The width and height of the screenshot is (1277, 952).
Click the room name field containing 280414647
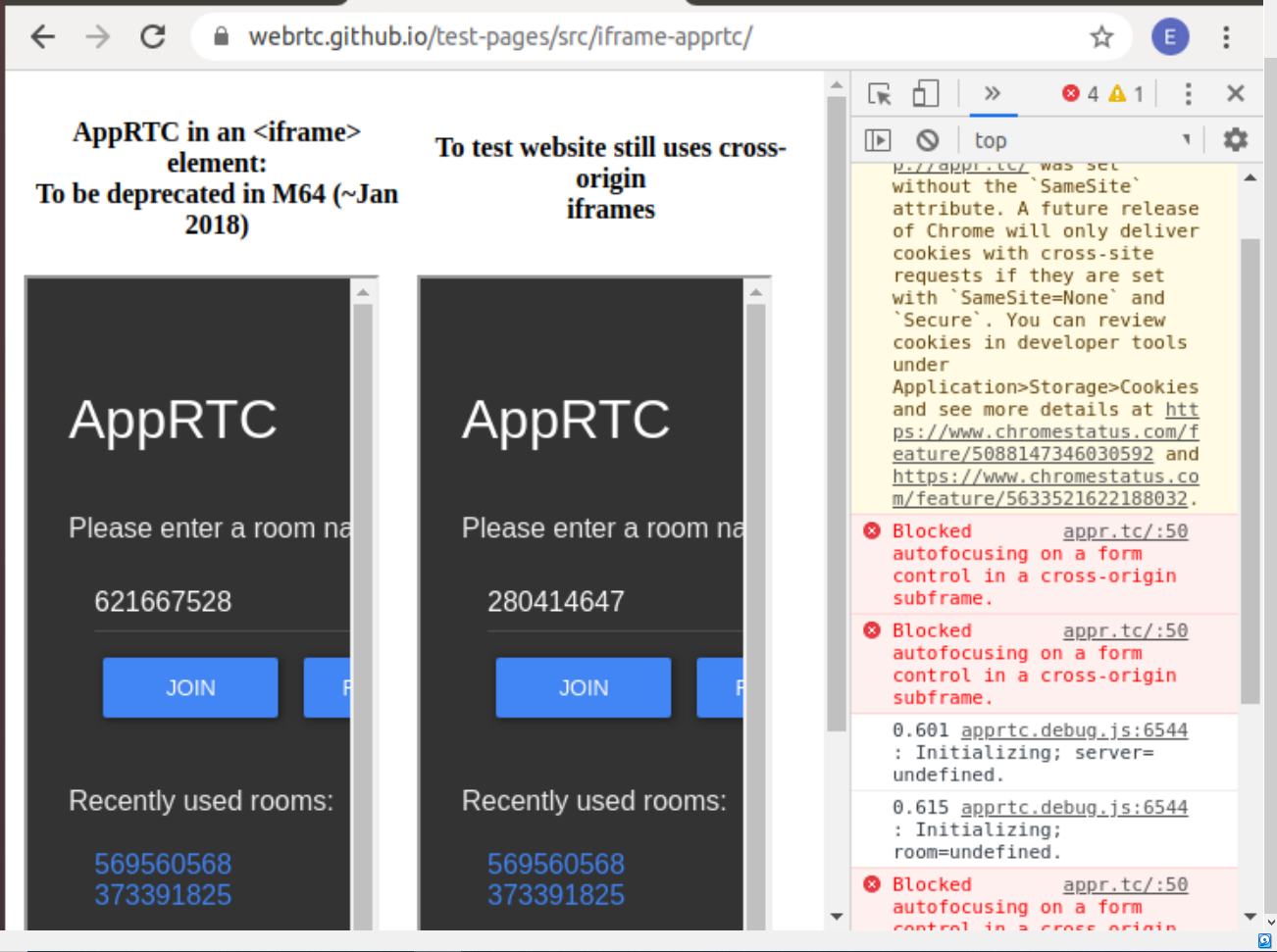(x=615, y=601)
